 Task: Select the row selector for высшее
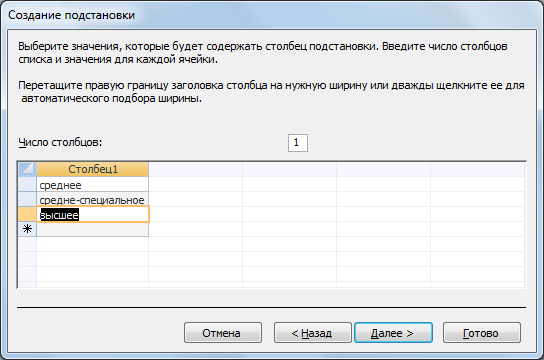27,214
